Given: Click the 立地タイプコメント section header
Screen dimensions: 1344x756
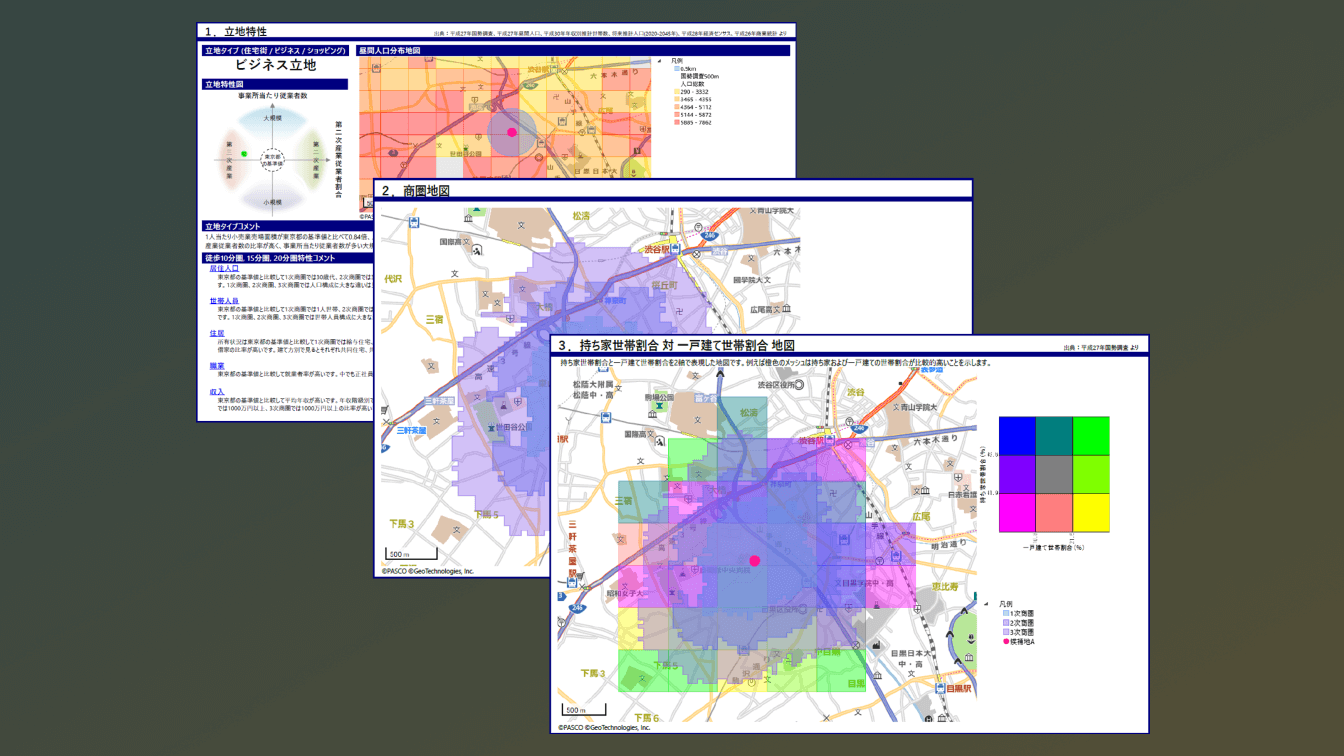Looking at the screenshot, I should click(x=287, y=226).
